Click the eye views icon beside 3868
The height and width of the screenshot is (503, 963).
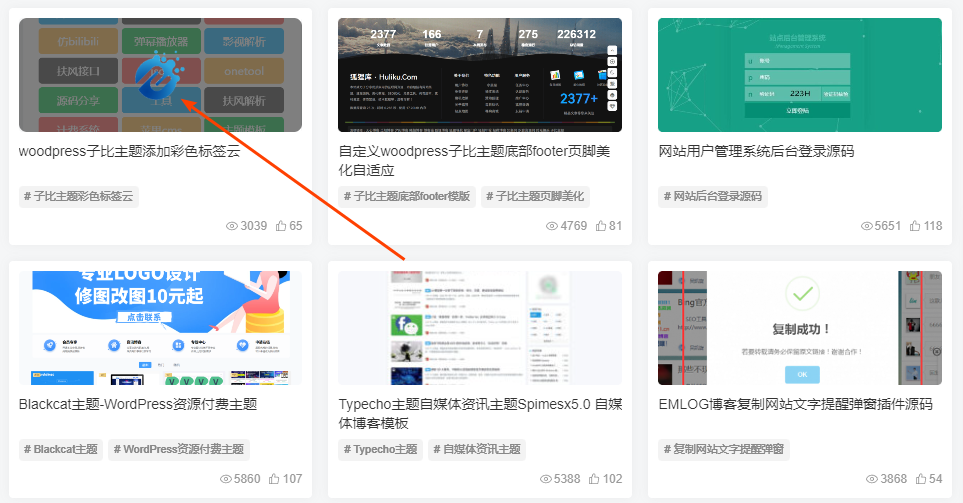click(871, 479)
